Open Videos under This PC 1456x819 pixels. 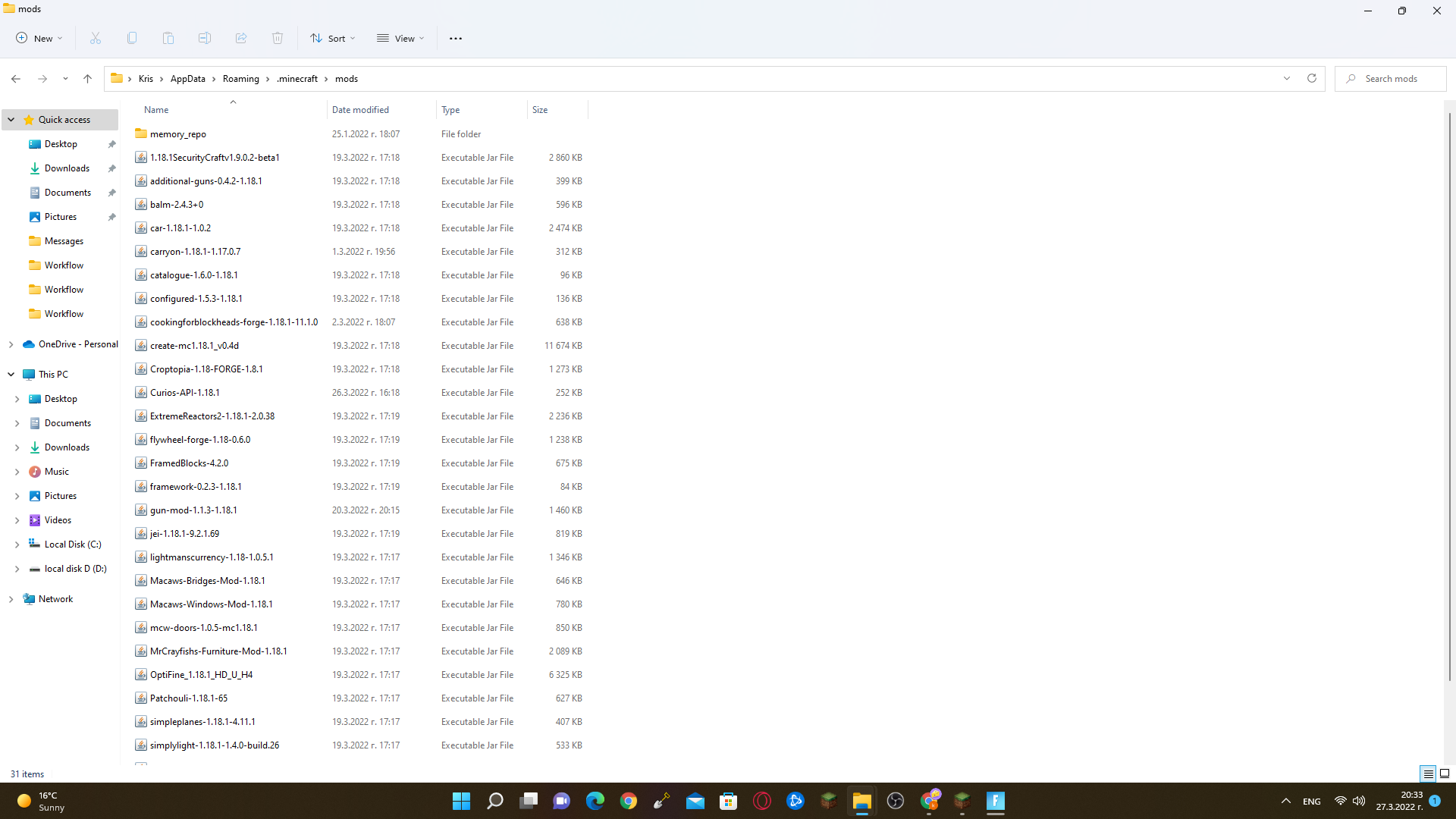58,520
